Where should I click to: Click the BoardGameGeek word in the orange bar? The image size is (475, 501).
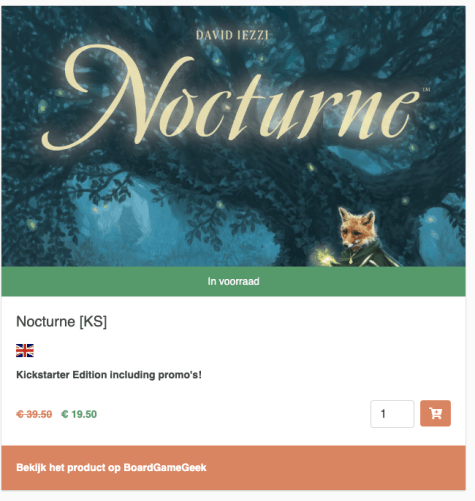click(x=165, y=467)
